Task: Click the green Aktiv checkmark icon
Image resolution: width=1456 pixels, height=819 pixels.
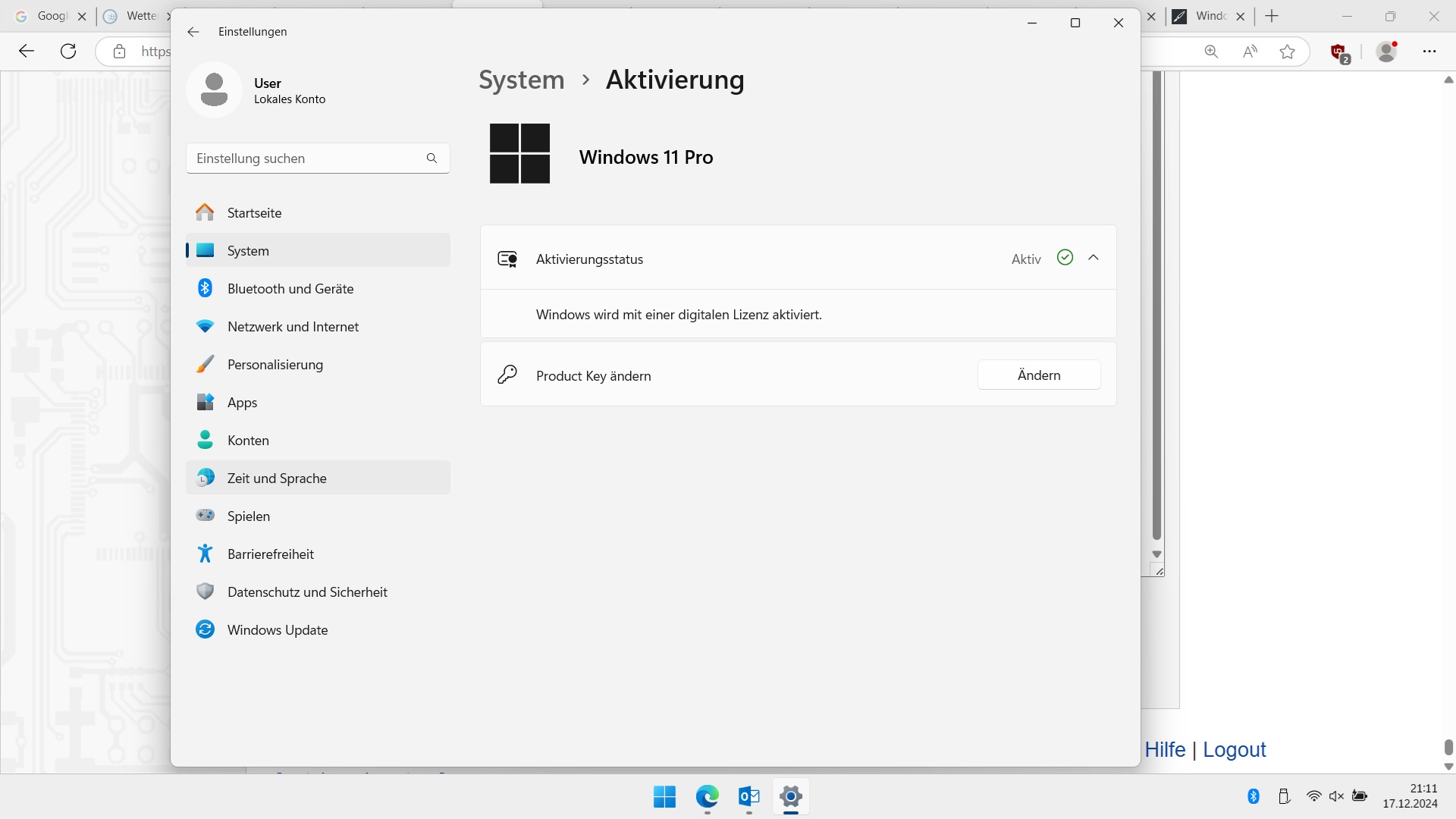Action: click(x=1065, y=258)
